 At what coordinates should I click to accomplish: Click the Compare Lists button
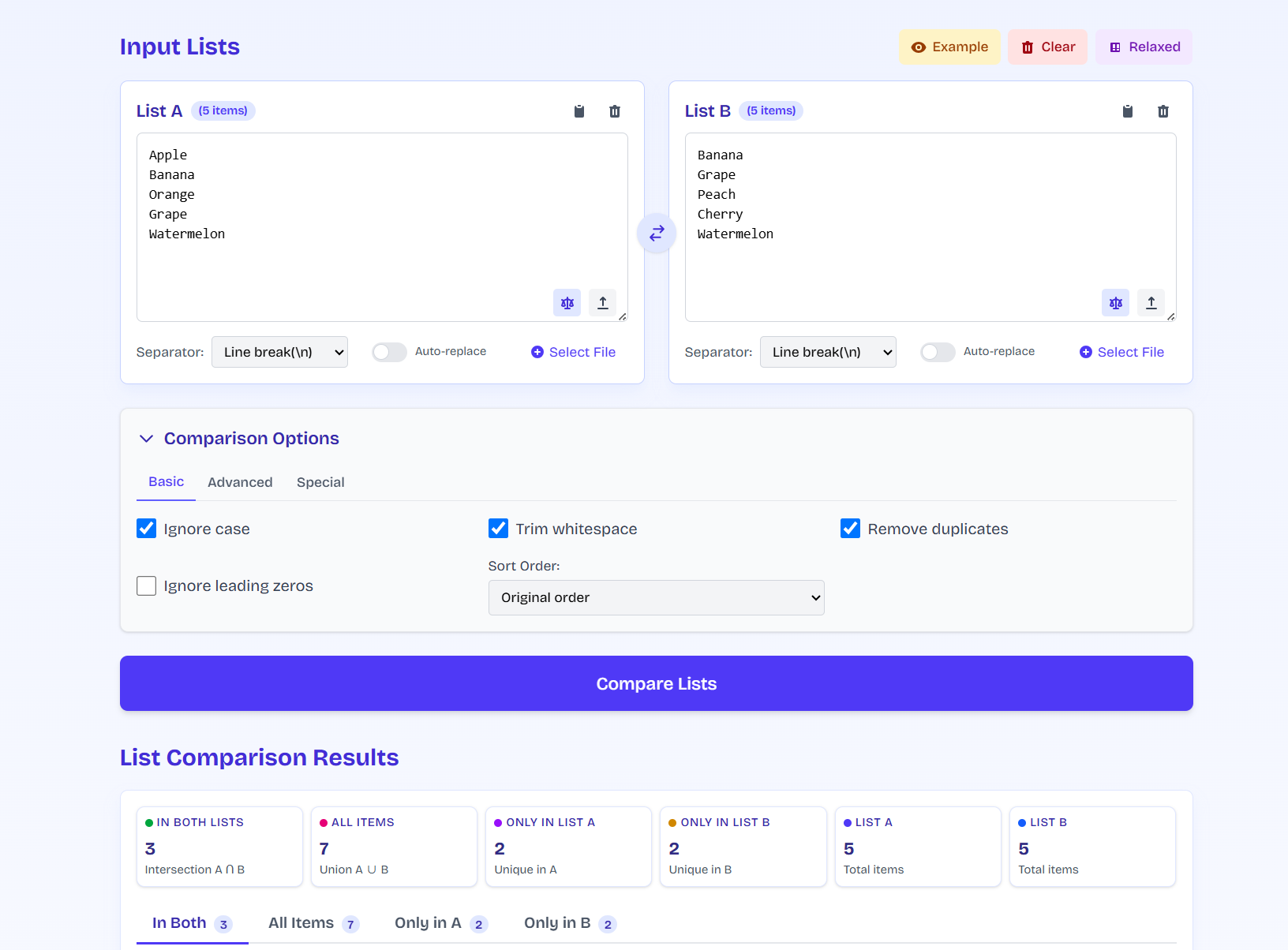[657, 683]
